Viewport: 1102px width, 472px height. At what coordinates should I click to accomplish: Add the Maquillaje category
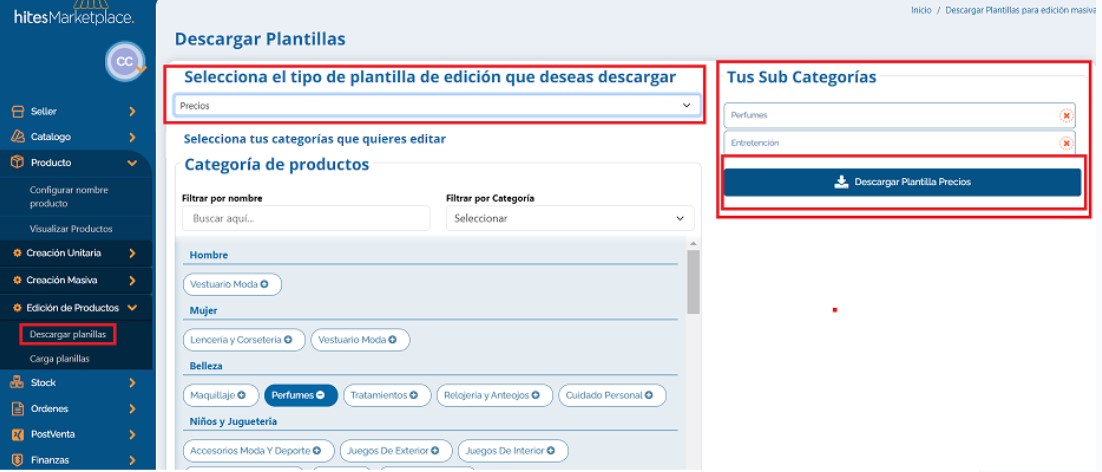click(221, 395)
